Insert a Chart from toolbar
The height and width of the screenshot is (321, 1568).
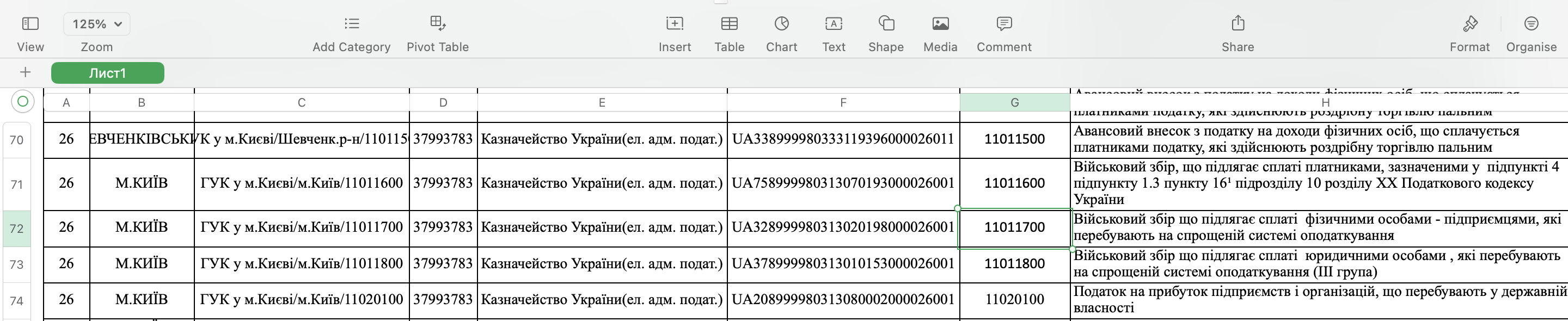782,24
